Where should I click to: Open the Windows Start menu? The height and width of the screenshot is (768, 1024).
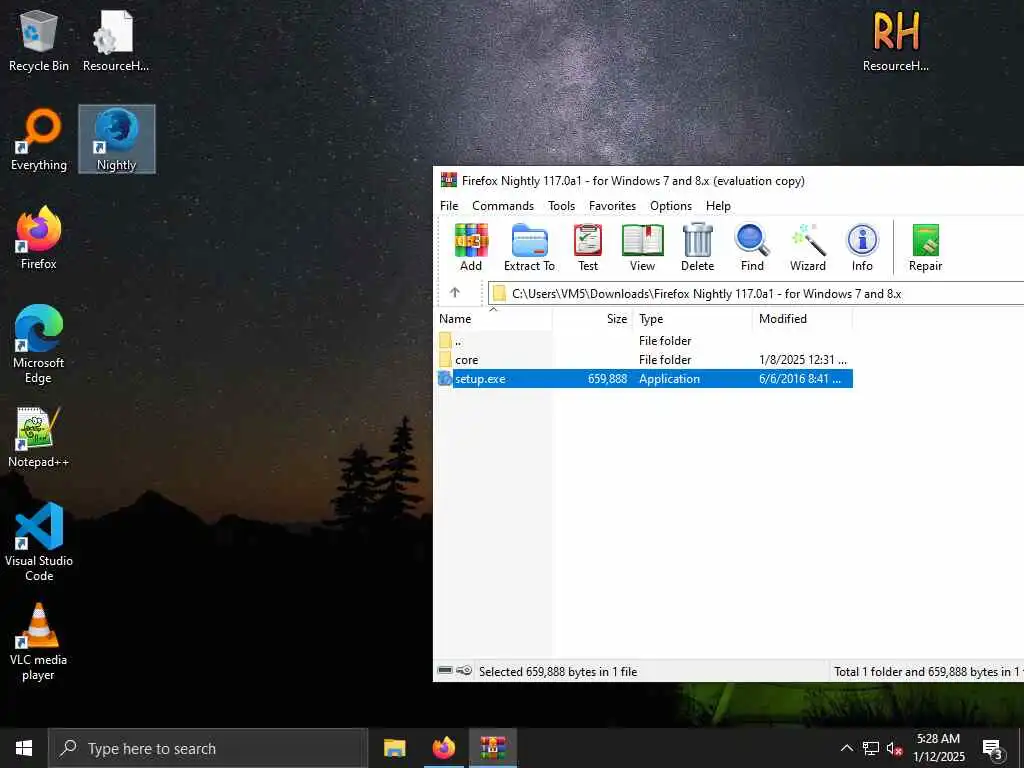click(24, 748)
